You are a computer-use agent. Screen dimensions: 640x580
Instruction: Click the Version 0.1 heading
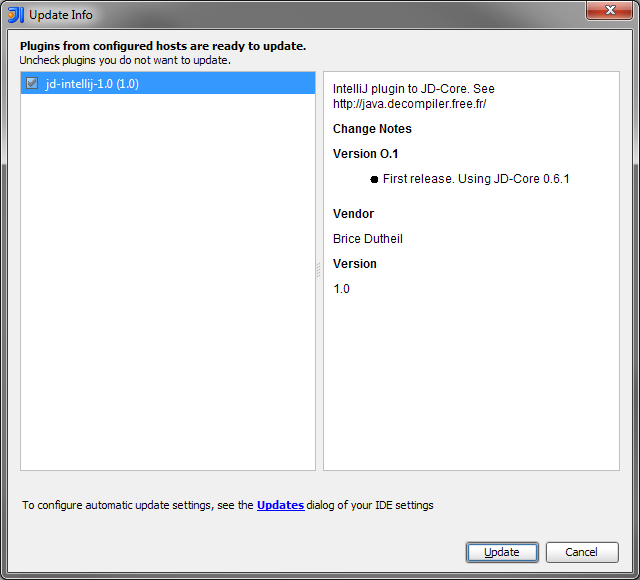tap(365, 154)
